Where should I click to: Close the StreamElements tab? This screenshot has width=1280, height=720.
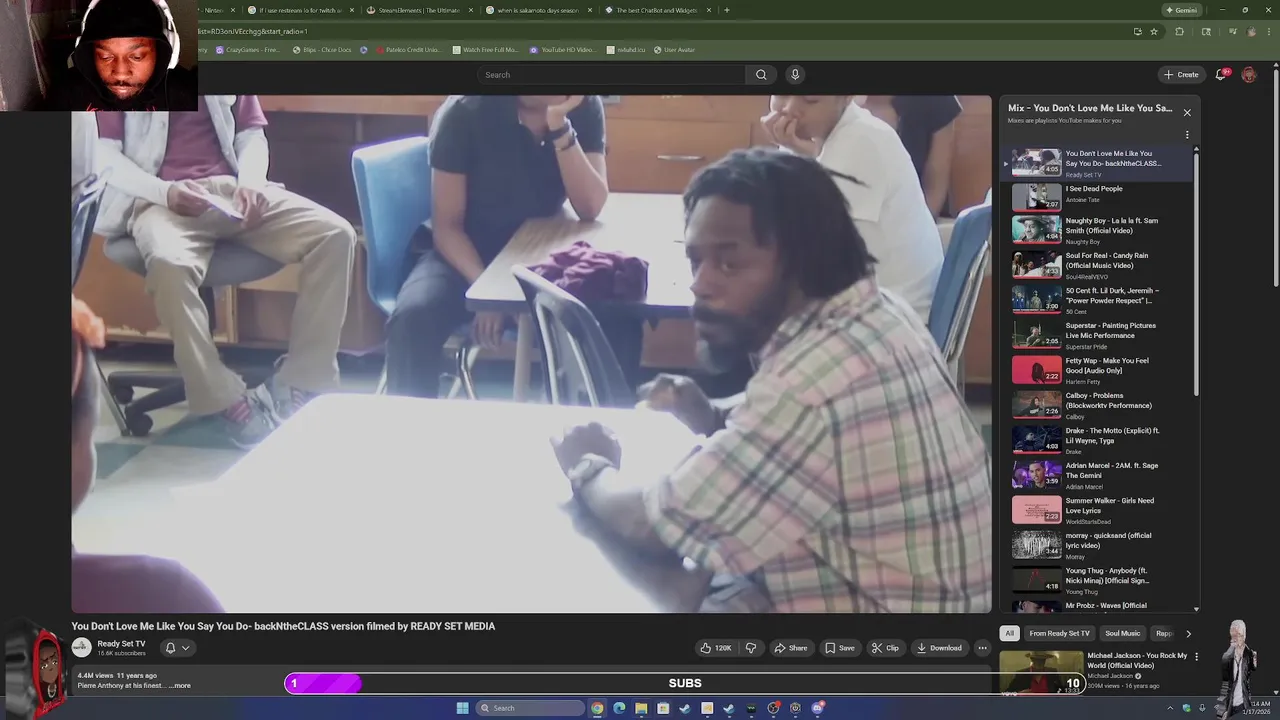click(470, 10)
